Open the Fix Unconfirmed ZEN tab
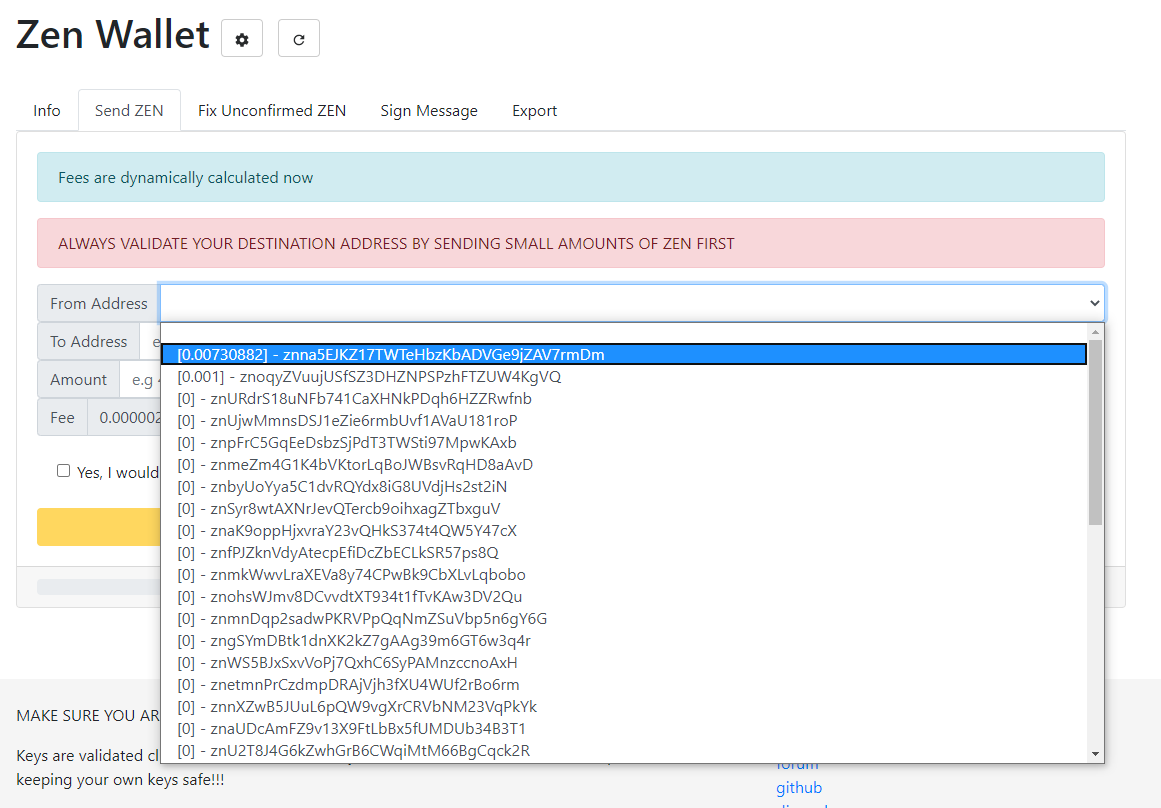The width and height of the screenshot is (1161, 808). tap(272, 110)
